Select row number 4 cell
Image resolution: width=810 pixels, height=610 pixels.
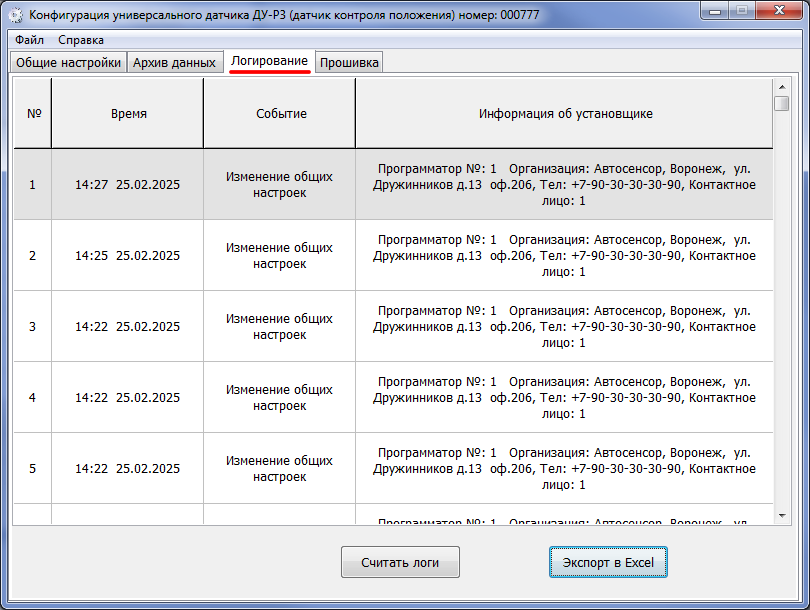point(33,397)
